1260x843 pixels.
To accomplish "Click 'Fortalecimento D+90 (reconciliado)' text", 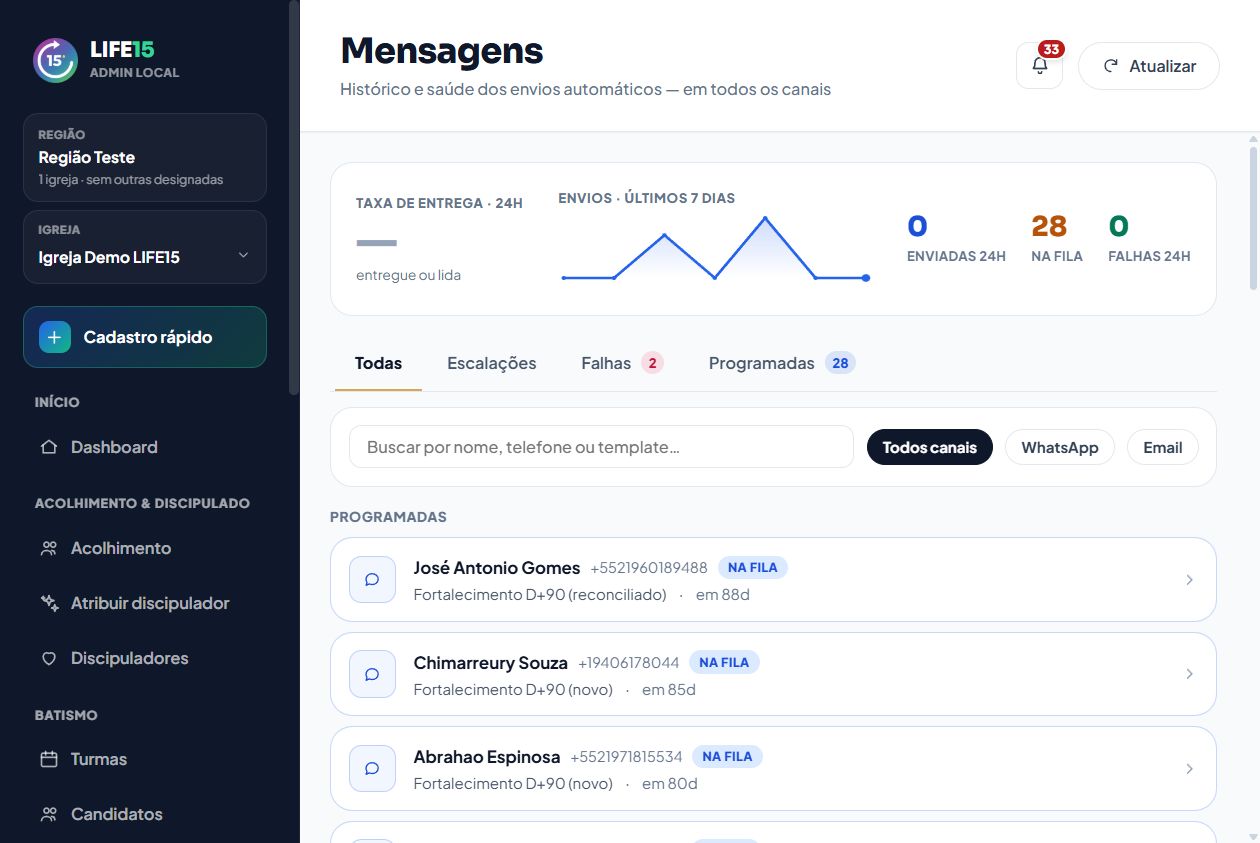I will pyautogui.click(x=540, y=595).
